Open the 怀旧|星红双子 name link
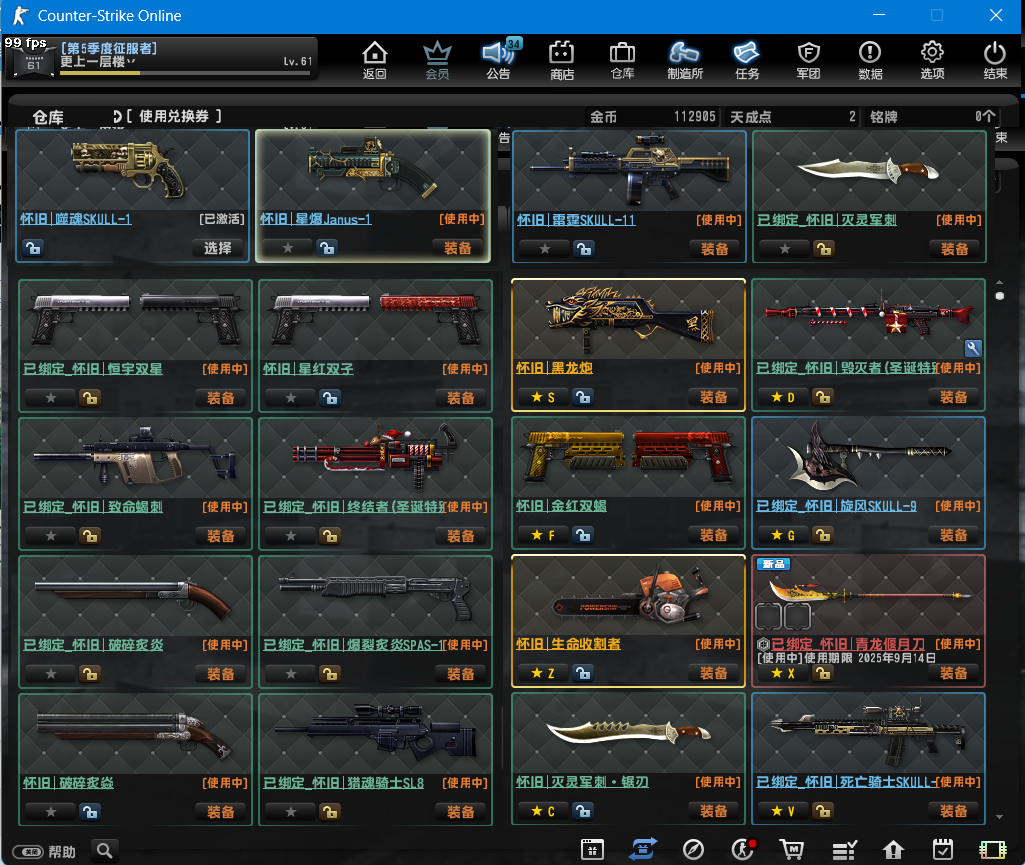The width and height of the screenshot is (1025, 865). (308, 369)
